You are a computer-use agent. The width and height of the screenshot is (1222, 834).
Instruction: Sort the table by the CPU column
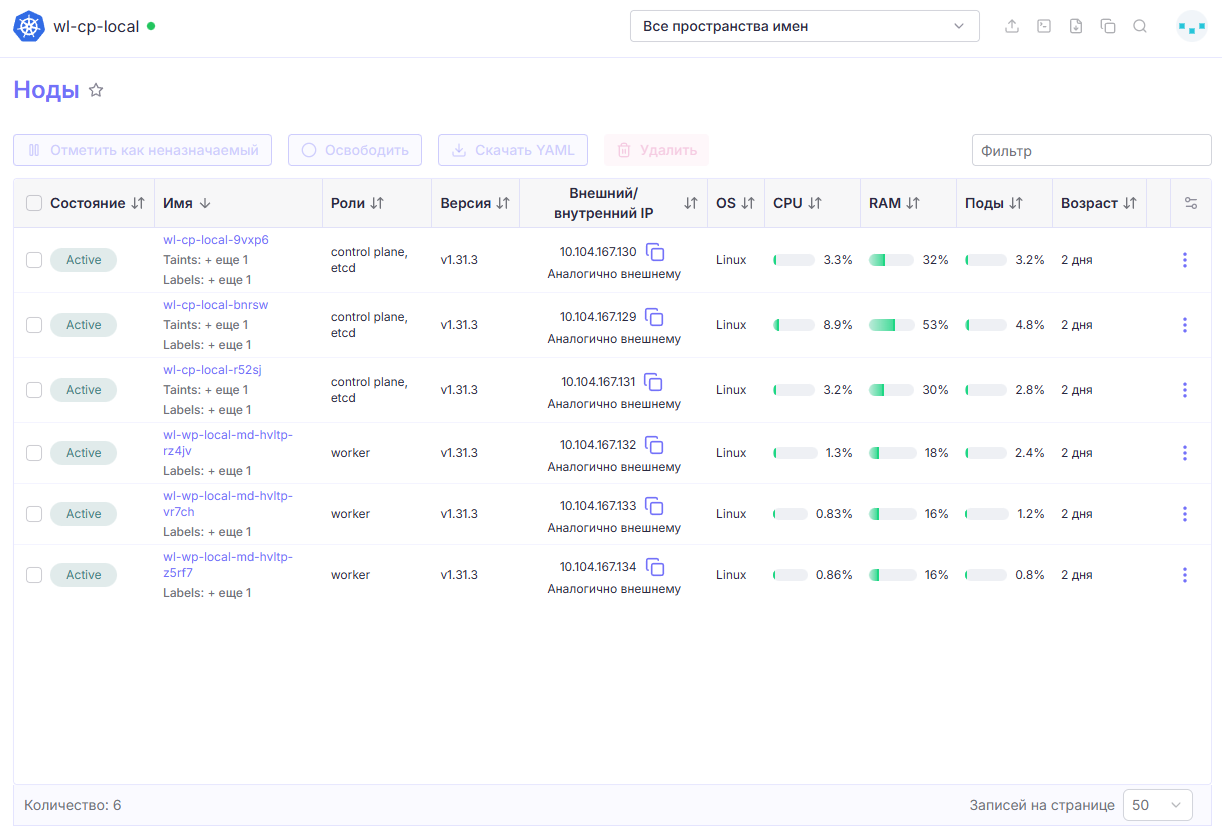pyautogui.click(x=797, y=203)
